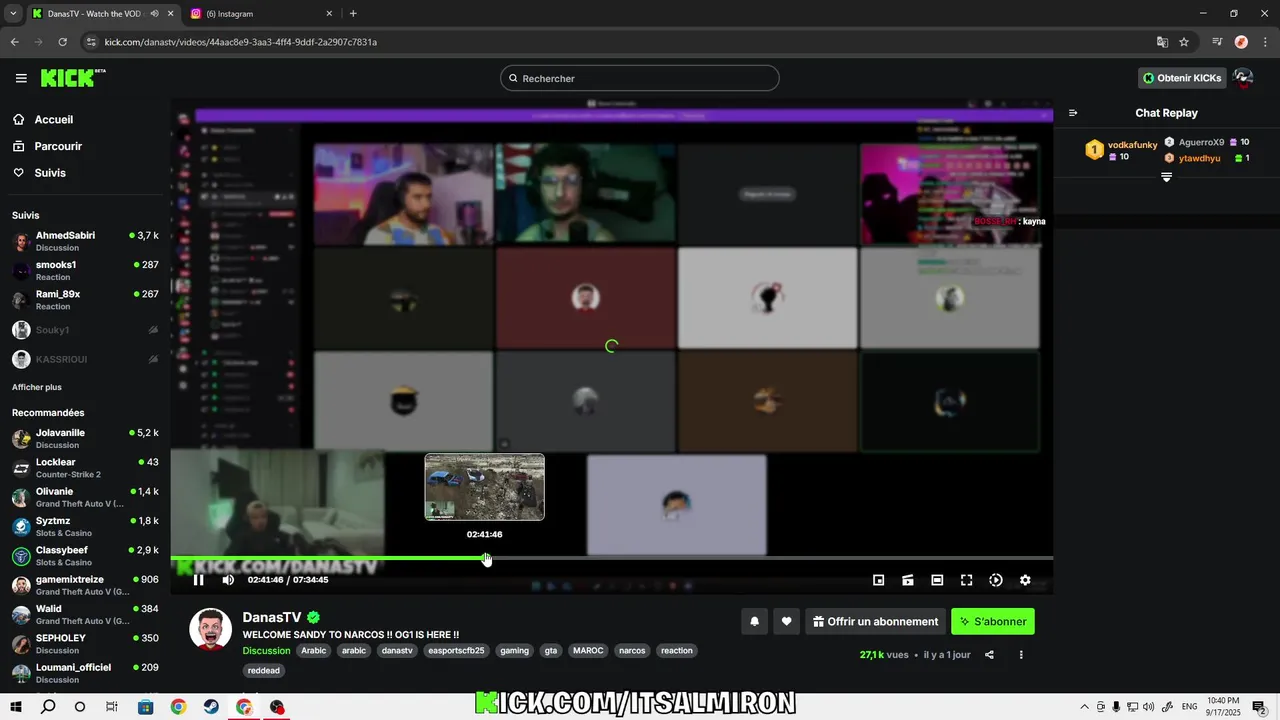Click Offrir un abonnement button
The width and height of the screenshot is (1280, 720).
(875, 621)
